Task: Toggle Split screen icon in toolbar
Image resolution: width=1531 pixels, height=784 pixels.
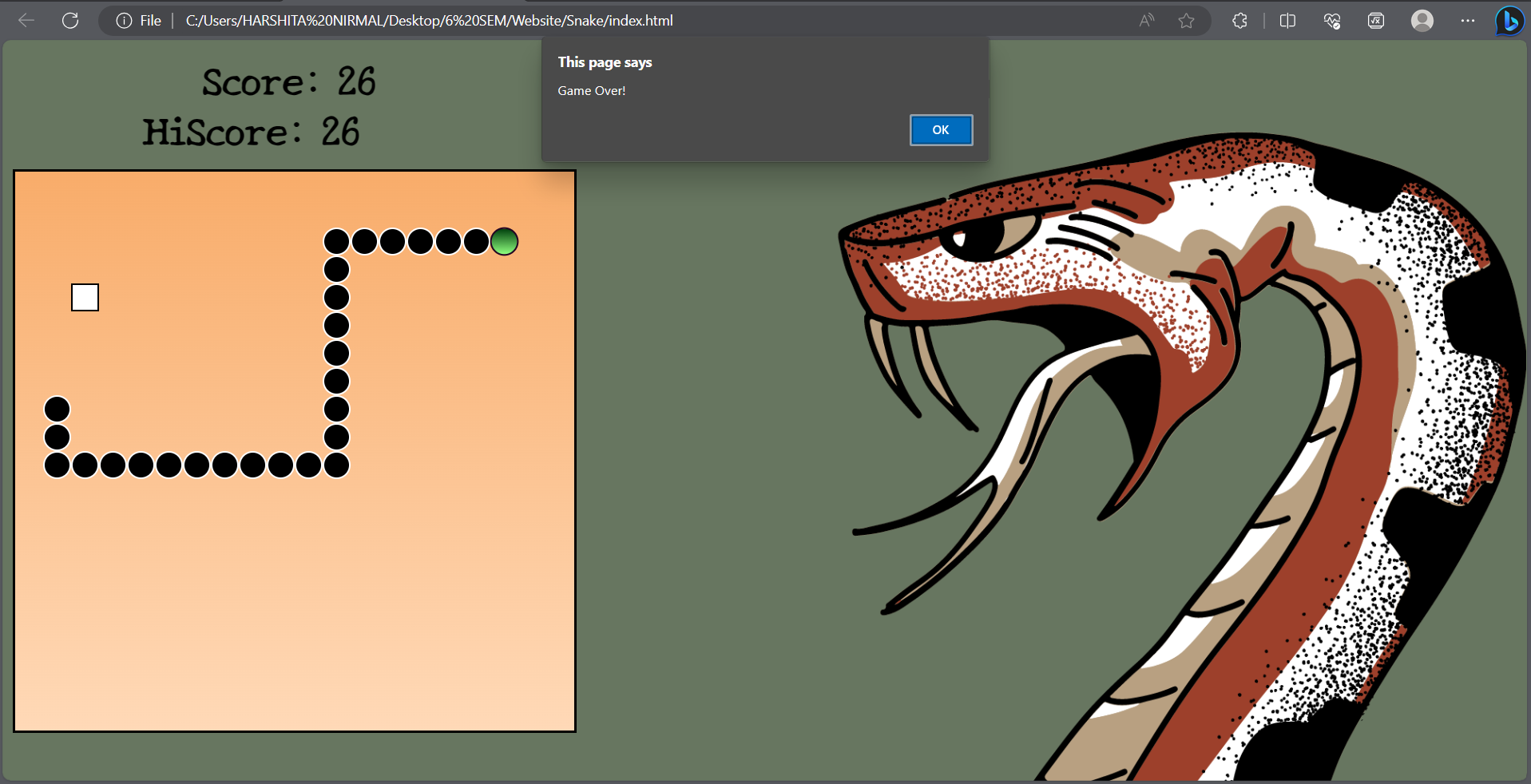Action: pyautogui.click(x=1287, y=21)
